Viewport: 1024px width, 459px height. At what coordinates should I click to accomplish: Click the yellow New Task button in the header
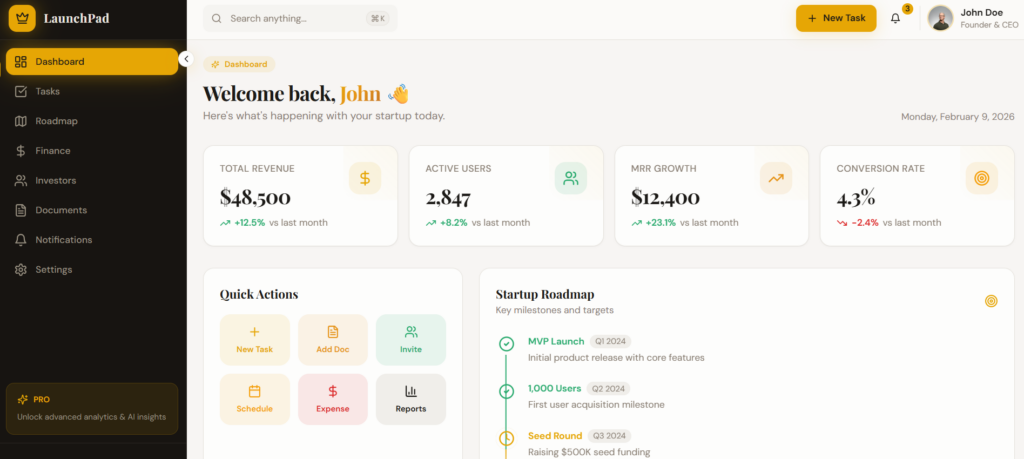[836, 18]
